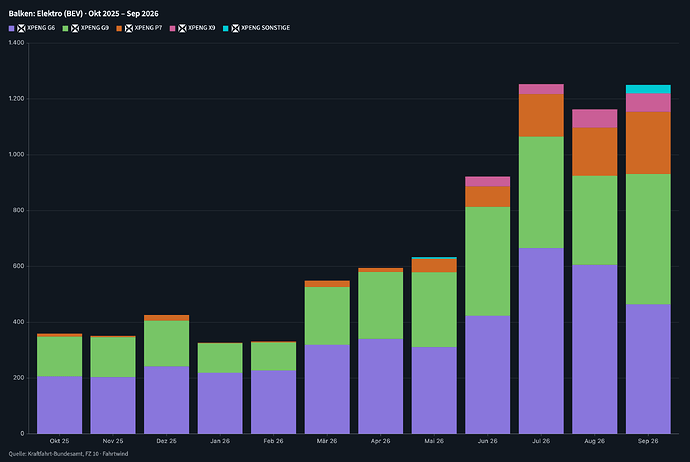Click the Okt 25 axis label

59,441
